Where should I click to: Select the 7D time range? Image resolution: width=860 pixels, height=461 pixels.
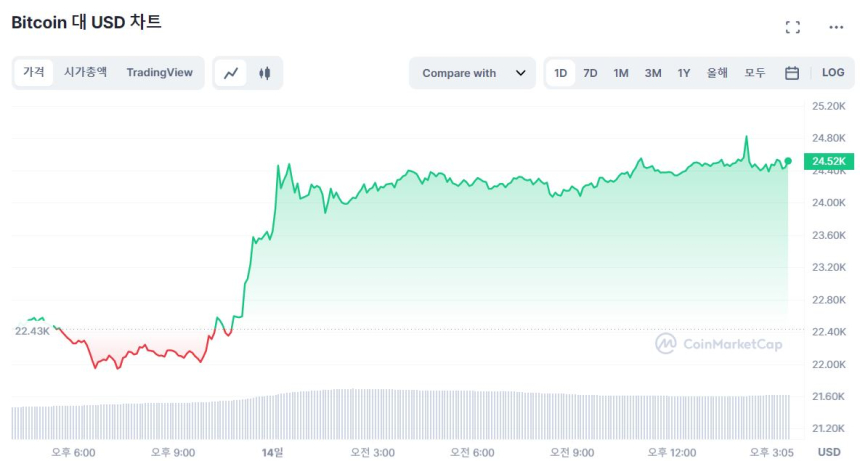point(590,73)
